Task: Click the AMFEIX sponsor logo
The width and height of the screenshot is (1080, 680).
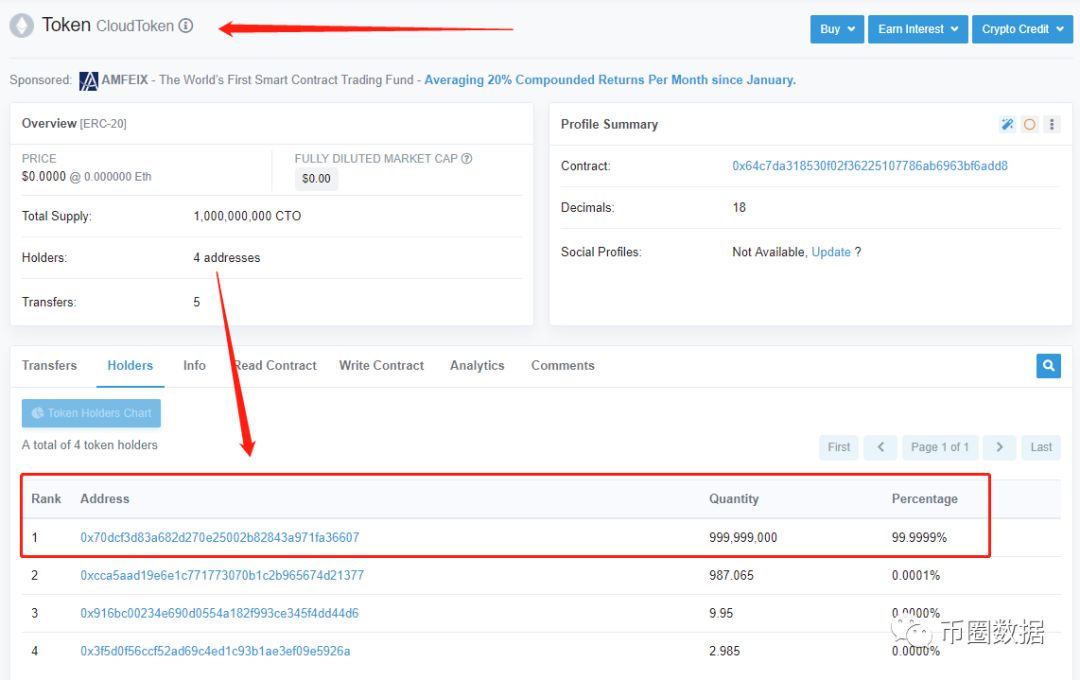Action: [88, 81]
